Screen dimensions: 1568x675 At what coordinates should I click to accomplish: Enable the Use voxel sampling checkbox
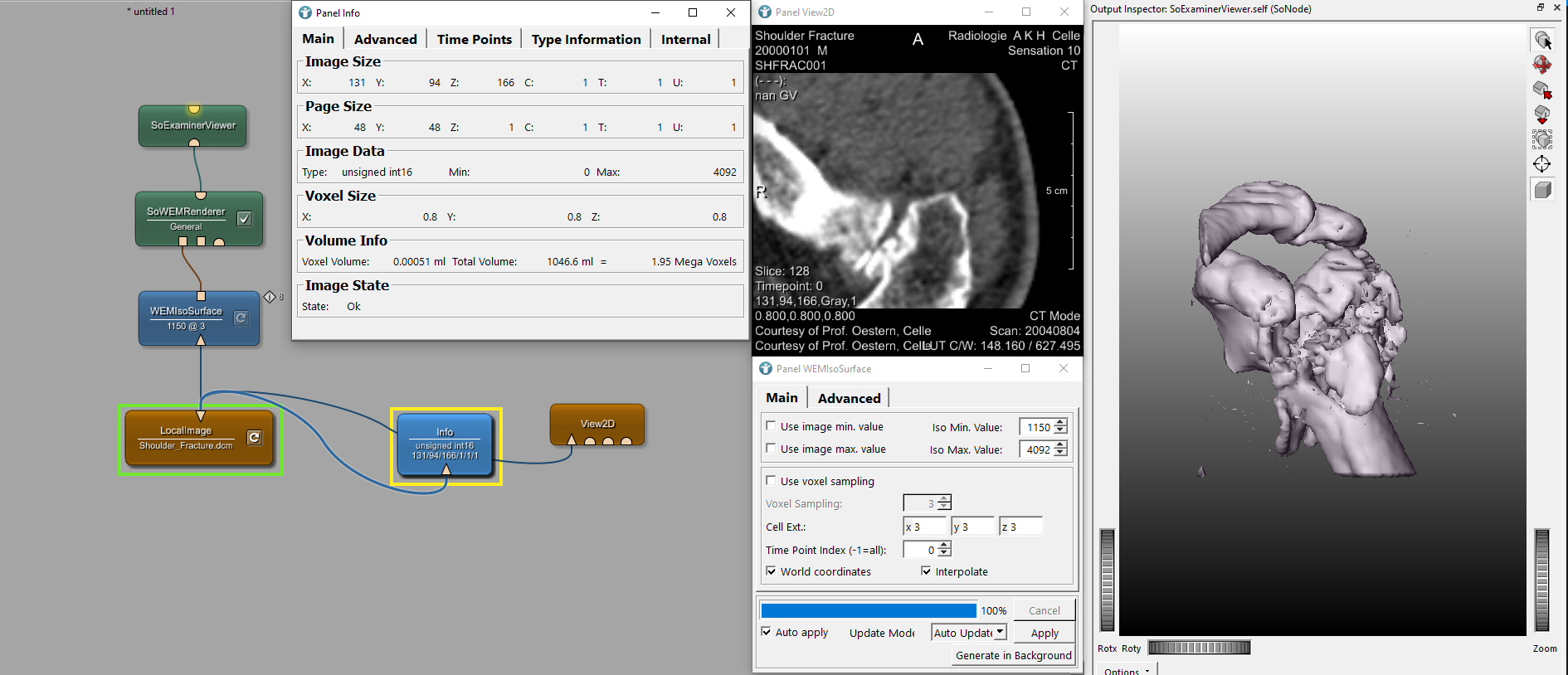(x=772, y=481)
